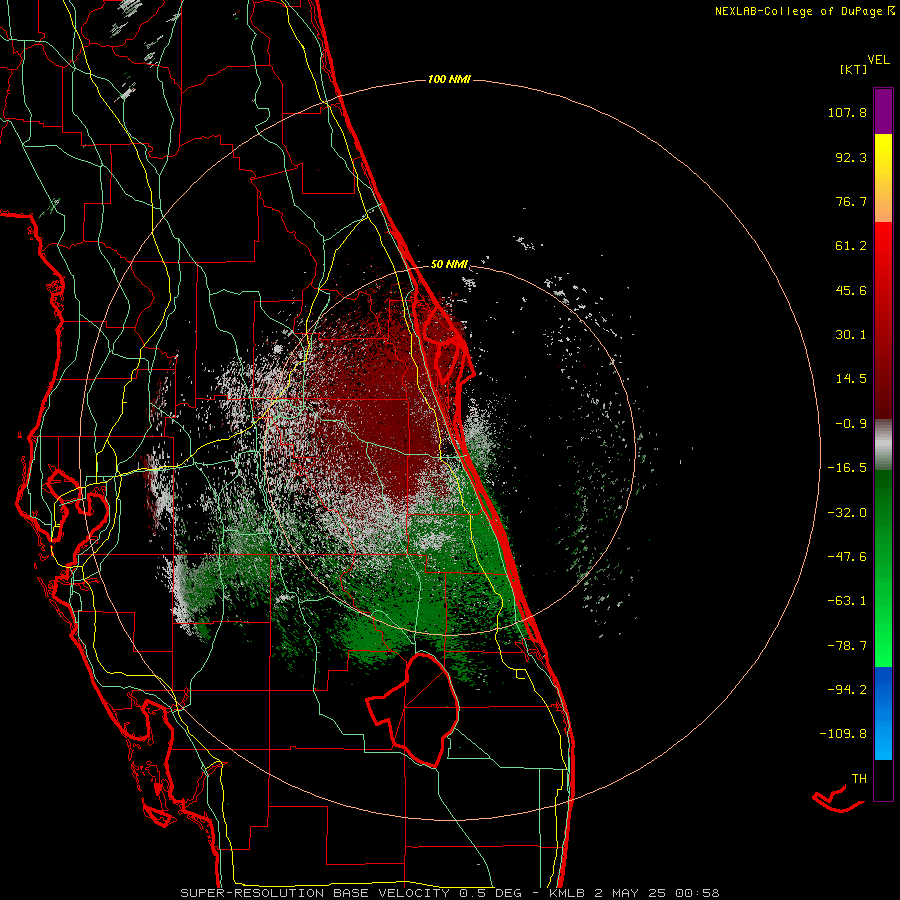Viewport: 900px width, 900px height.
Task: Click inside the Lake Okeechobee outline
Action: pos(422,712)
